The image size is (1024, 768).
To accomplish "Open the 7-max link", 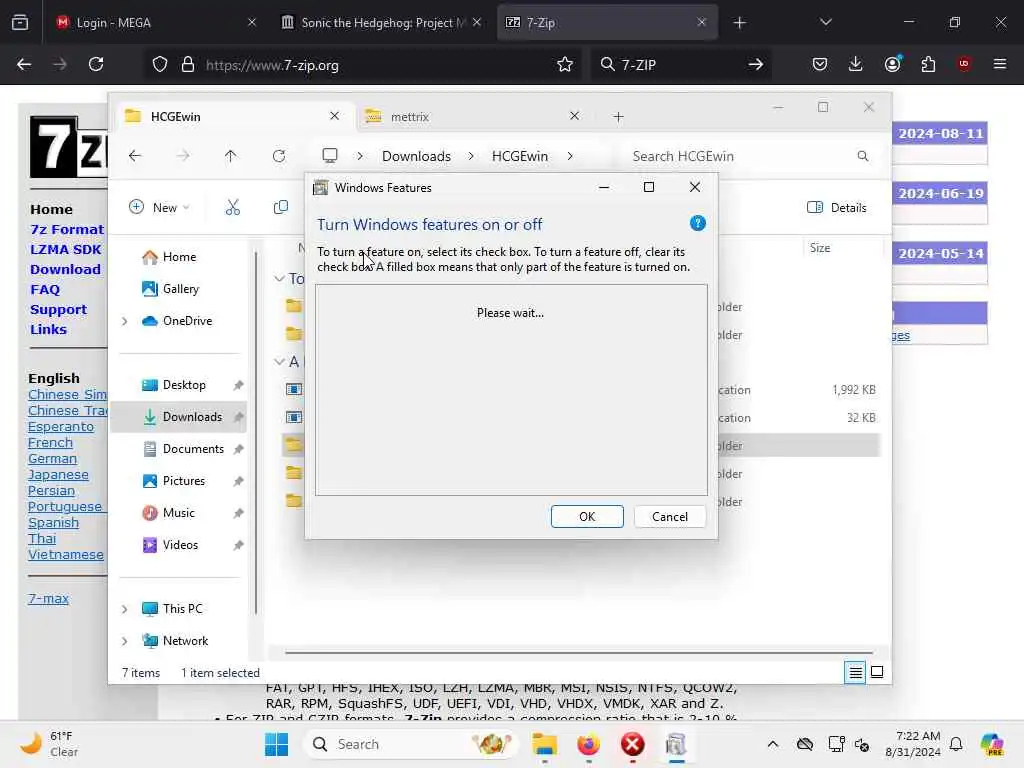I will (48, 598).
